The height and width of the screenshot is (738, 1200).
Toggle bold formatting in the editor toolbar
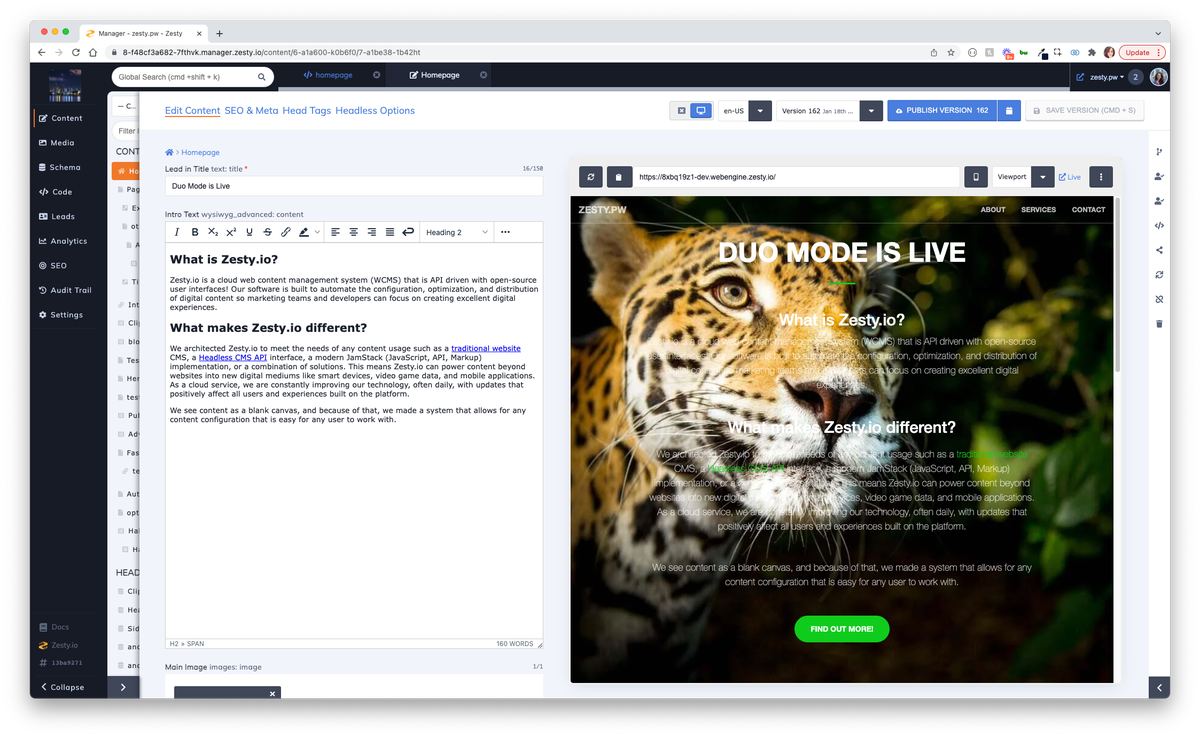[194, 231]
